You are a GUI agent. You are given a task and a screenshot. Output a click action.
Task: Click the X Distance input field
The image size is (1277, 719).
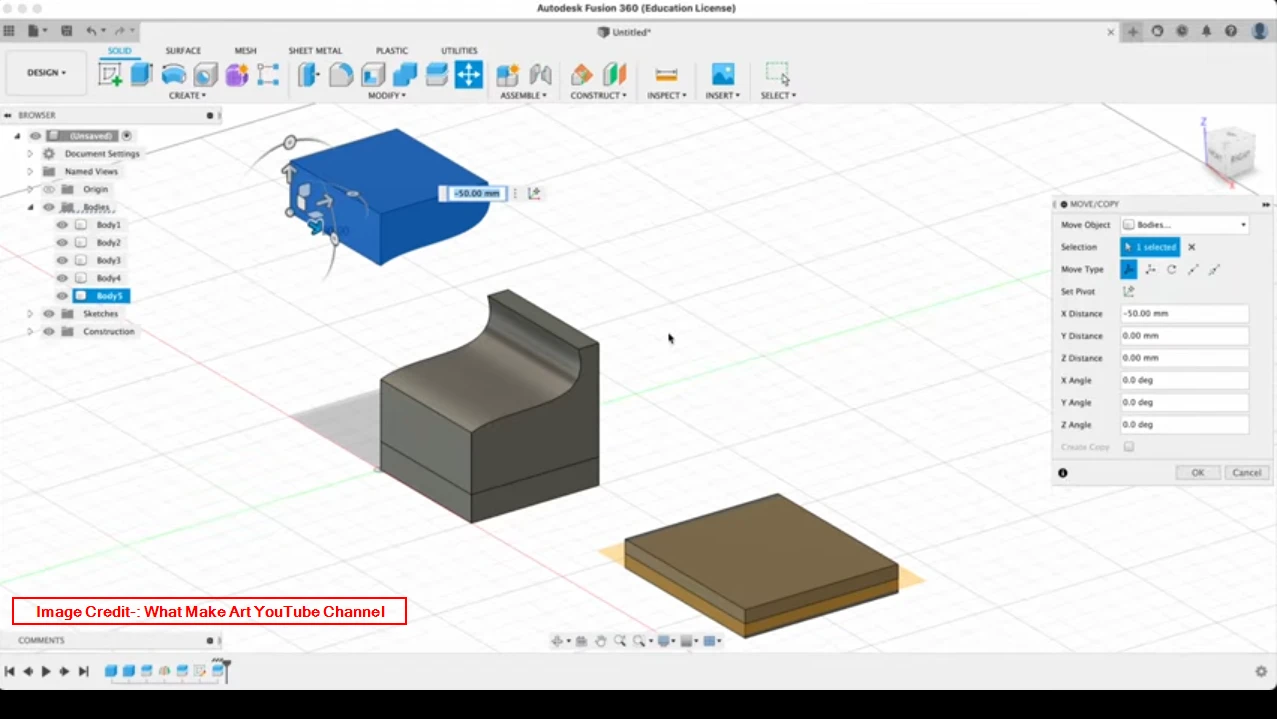pos(1184,314)
